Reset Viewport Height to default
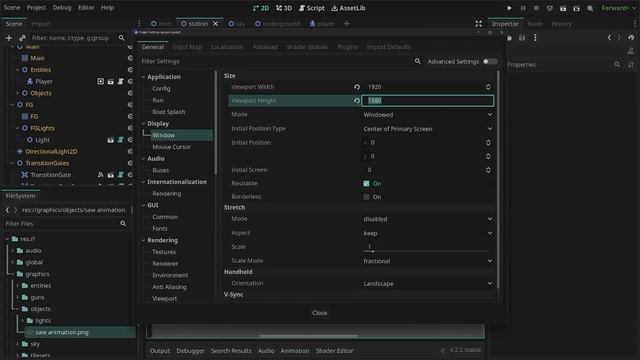The width and height of the screenshot is (640, 360). [357, 100]
